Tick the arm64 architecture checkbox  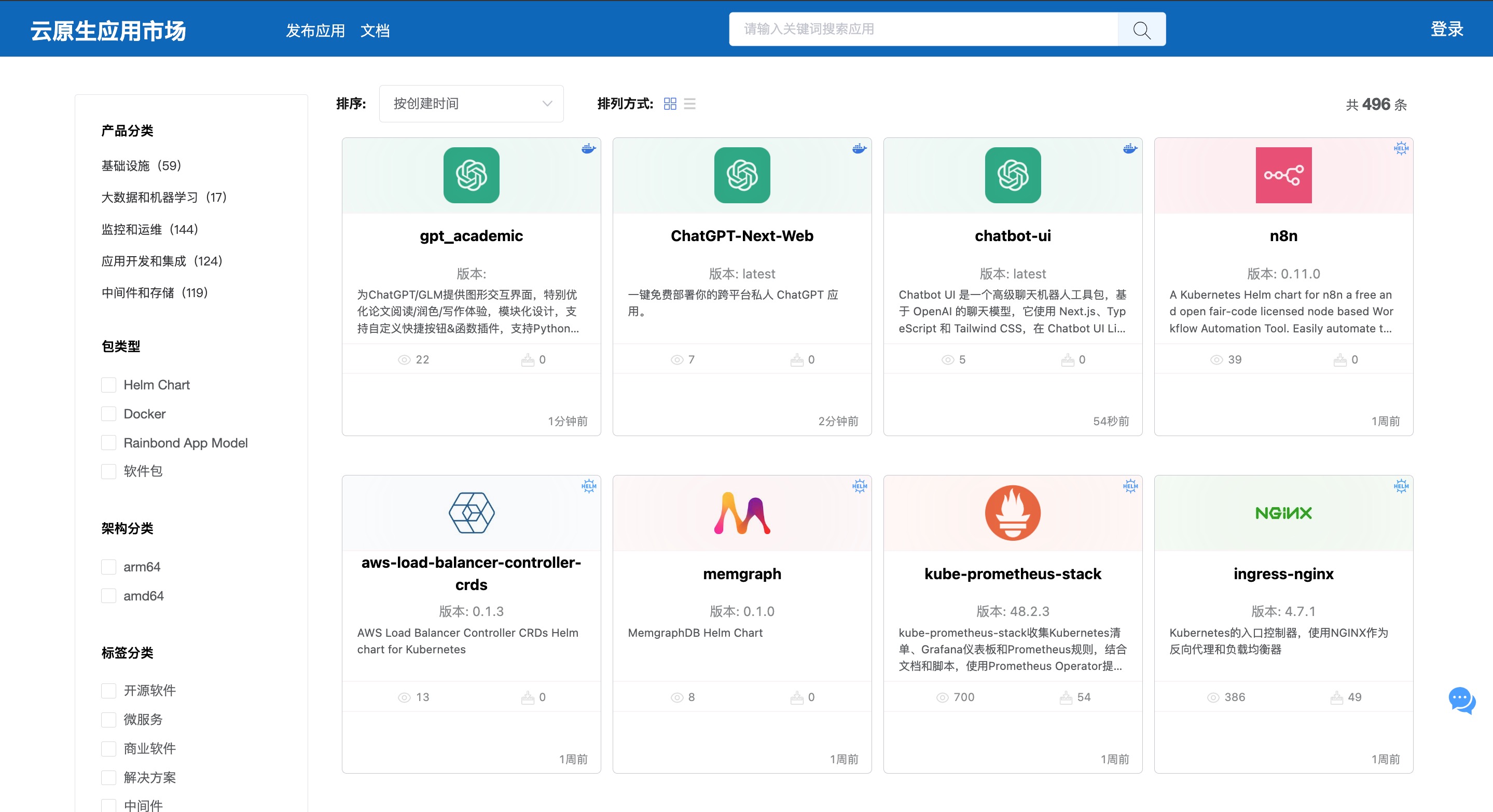tap(109, 567)
